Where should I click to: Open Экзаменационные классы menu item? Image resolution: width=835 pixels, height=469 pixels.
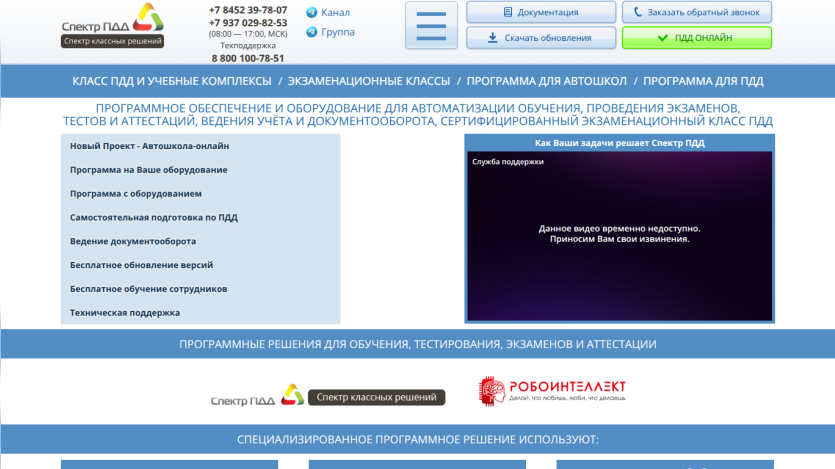tap(369, 81)
